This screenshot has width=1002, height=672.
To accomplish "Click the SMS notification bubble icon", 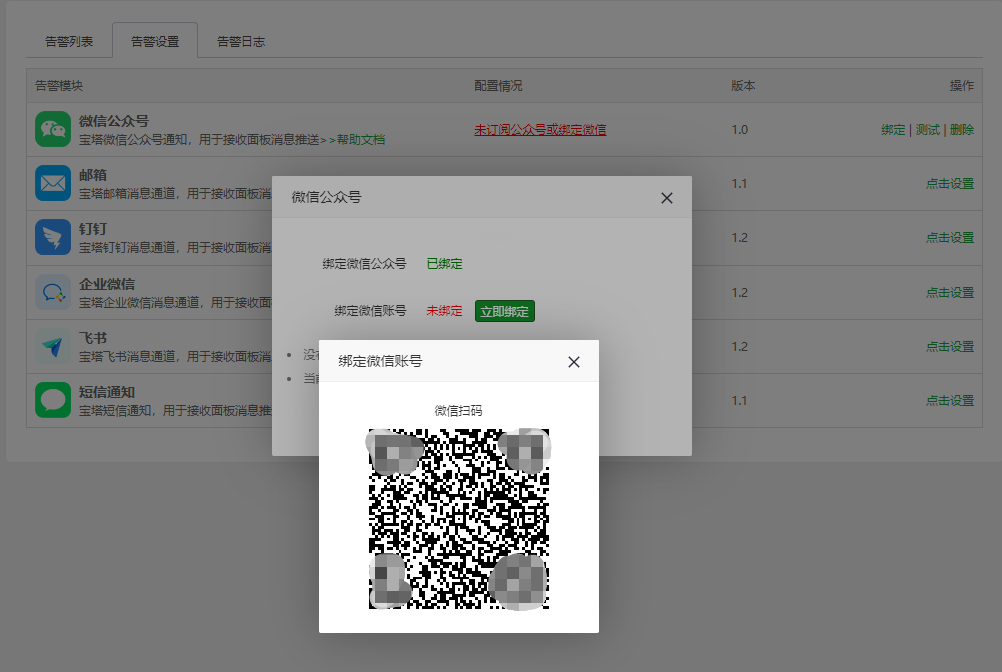I will (x=53, y=400).
